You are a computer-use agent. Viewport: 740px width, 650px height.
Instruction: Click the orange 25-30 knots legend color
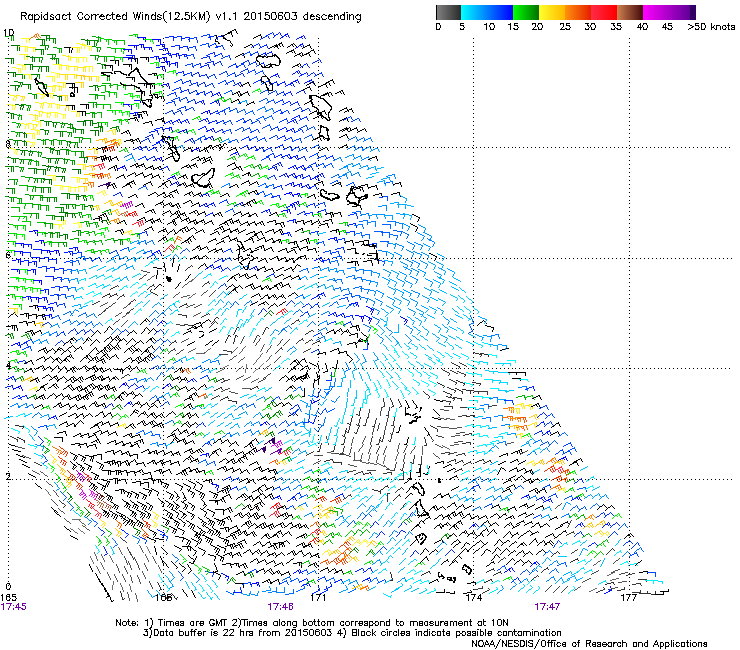point(578,12)
